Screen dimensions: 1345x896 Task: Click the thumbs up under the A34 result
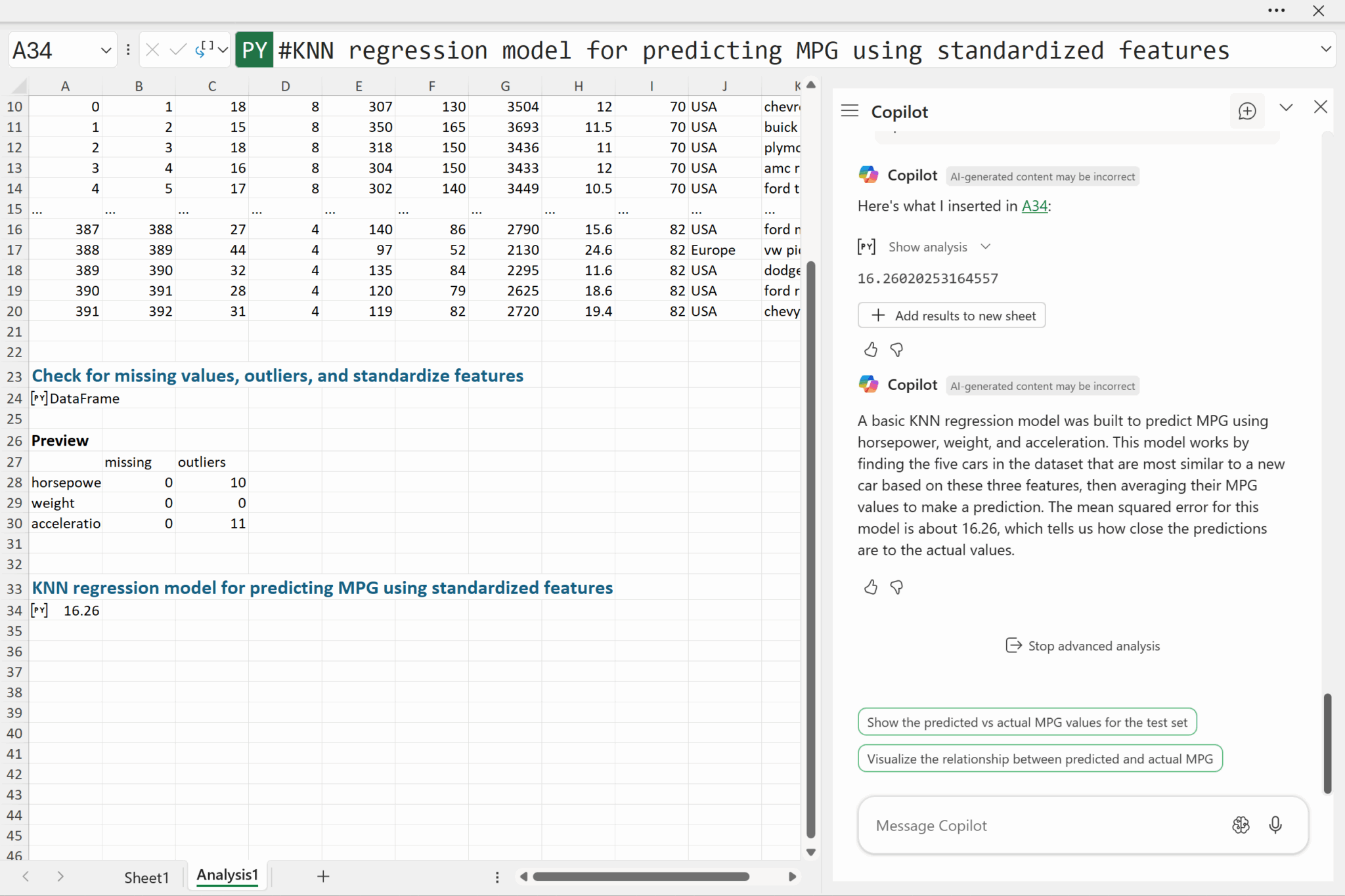coord(871,350)
